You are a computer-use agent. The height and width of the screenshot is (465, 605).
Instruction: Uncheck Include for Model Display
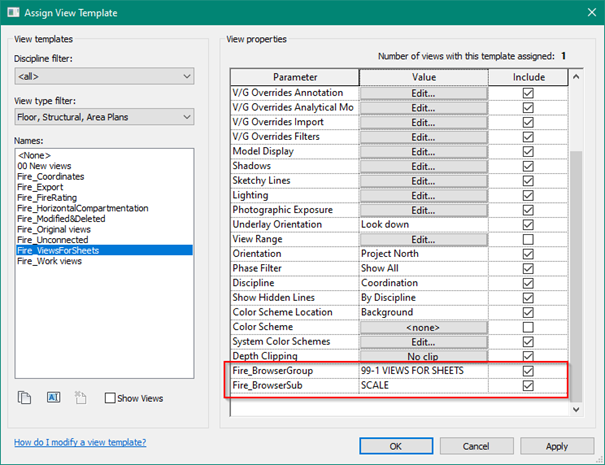pyautogui.click(x=528, y=152)
